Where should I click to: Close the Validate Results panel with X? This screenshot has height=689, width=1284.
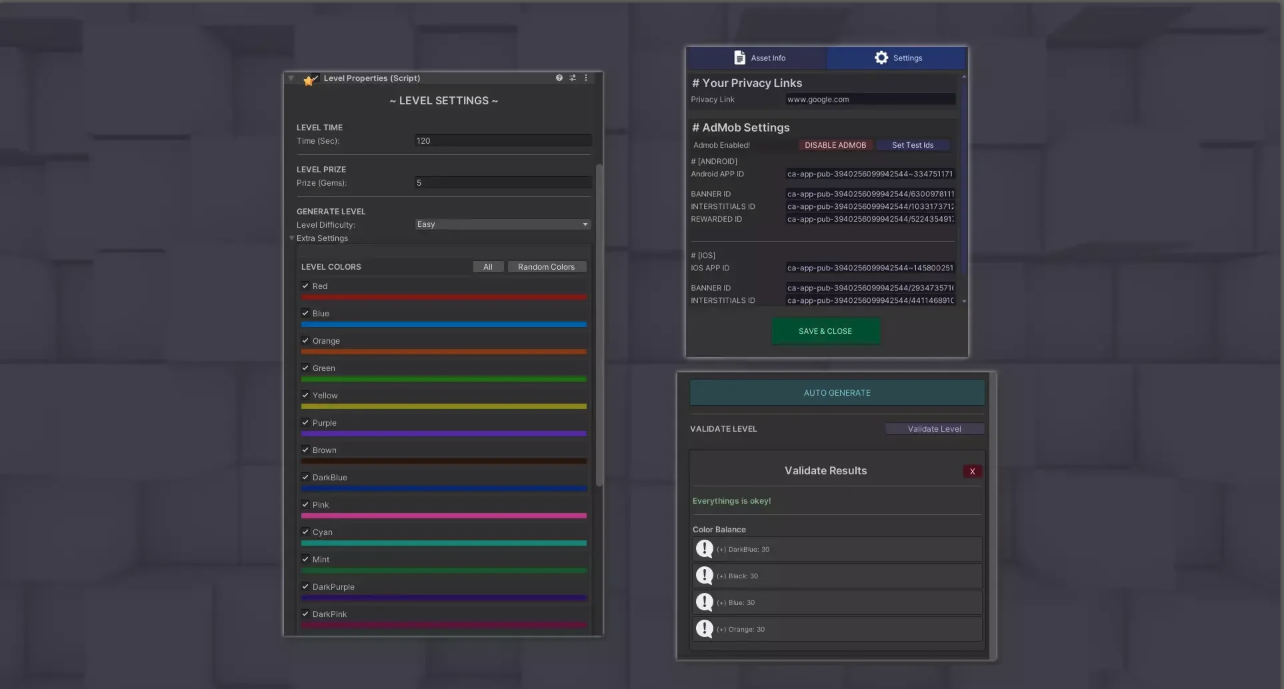[972, 471]
